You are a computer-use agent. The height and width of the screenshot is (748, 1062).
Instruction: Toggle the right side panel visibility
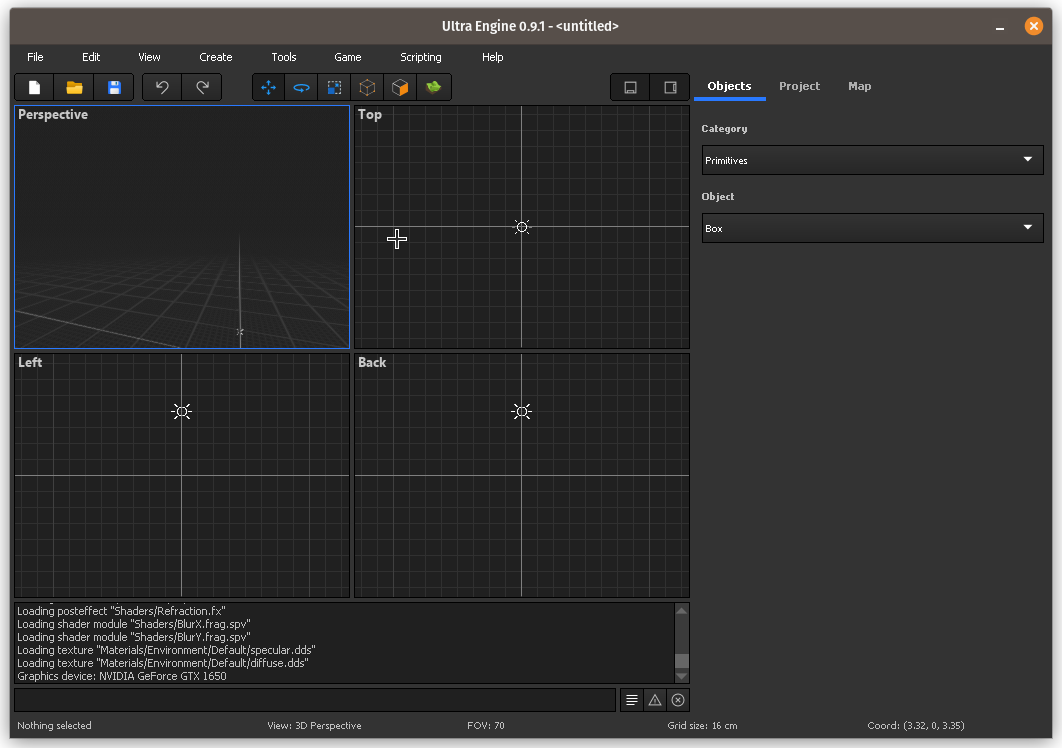670,88
